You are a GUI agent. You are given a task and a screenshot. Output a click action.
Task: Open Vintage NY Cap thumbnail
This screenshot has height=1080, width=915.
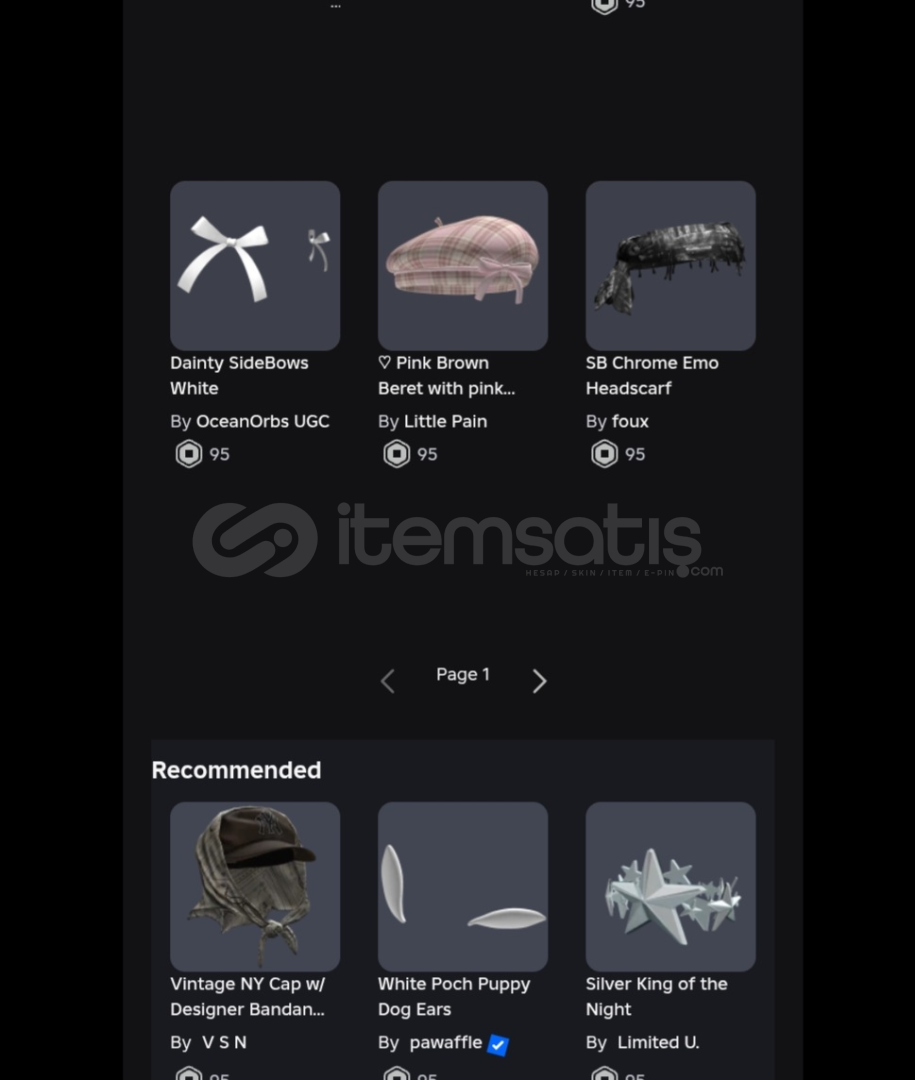(x=255, y=886)
